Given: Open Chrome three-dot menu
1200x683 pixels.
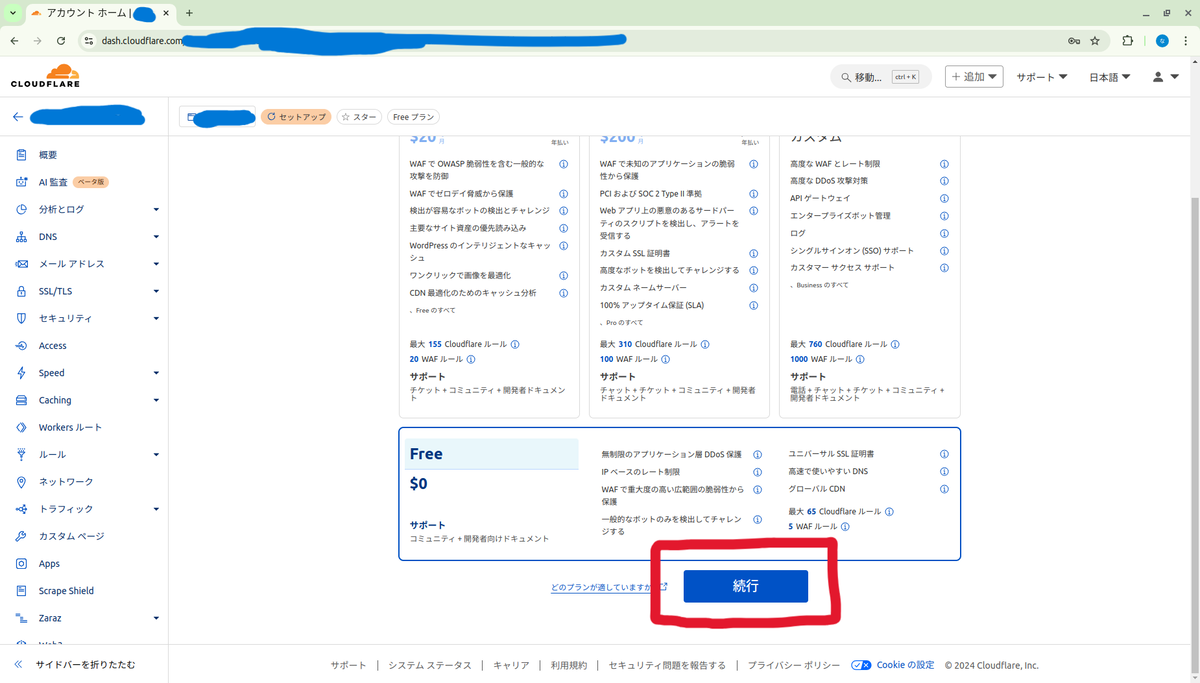Looking at the screenshot, I should click(1187, 41).
